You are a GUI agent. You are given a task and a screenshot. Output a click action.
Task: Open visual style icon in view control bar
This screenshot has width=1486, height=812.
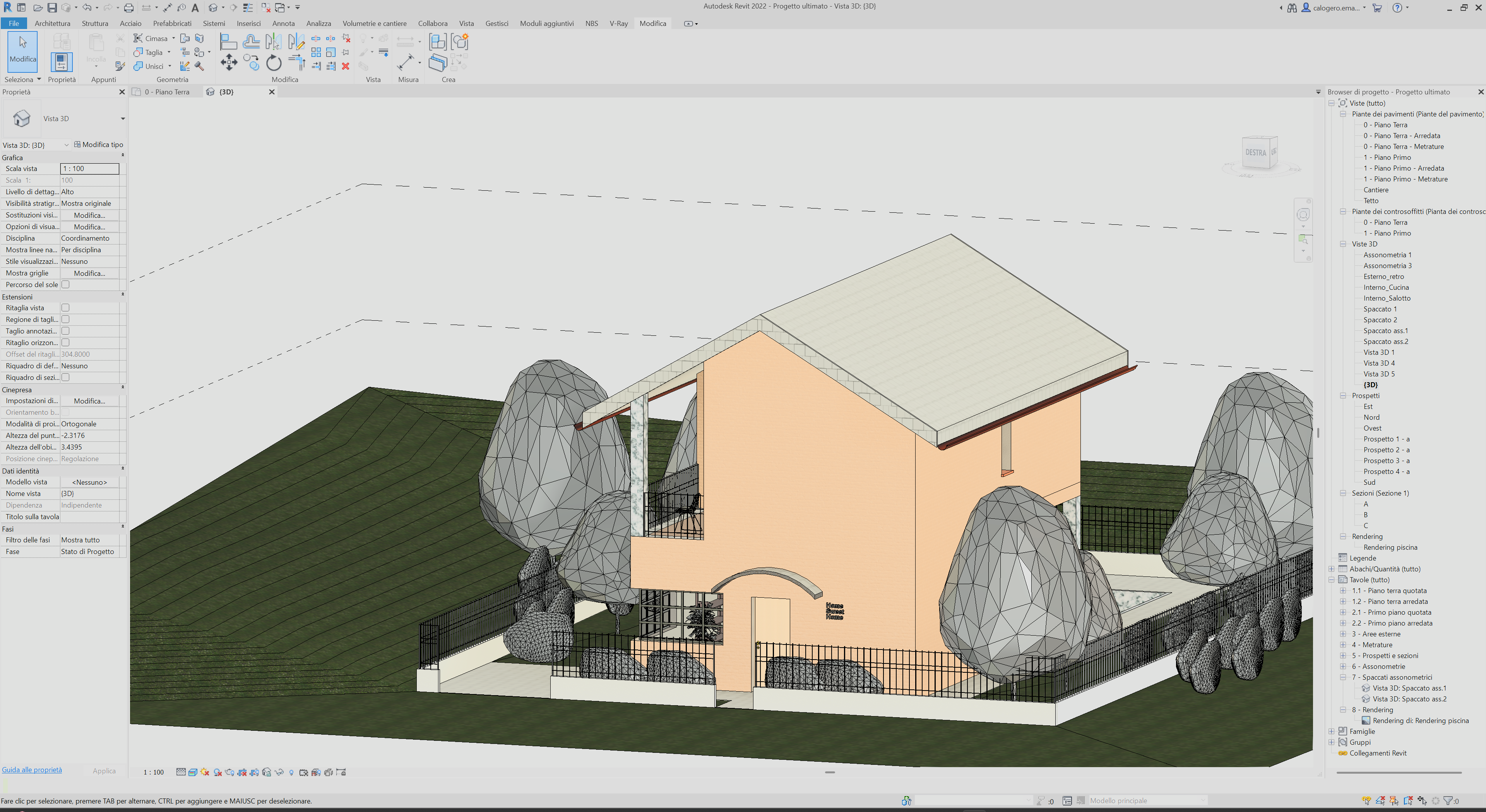point(193,772)
